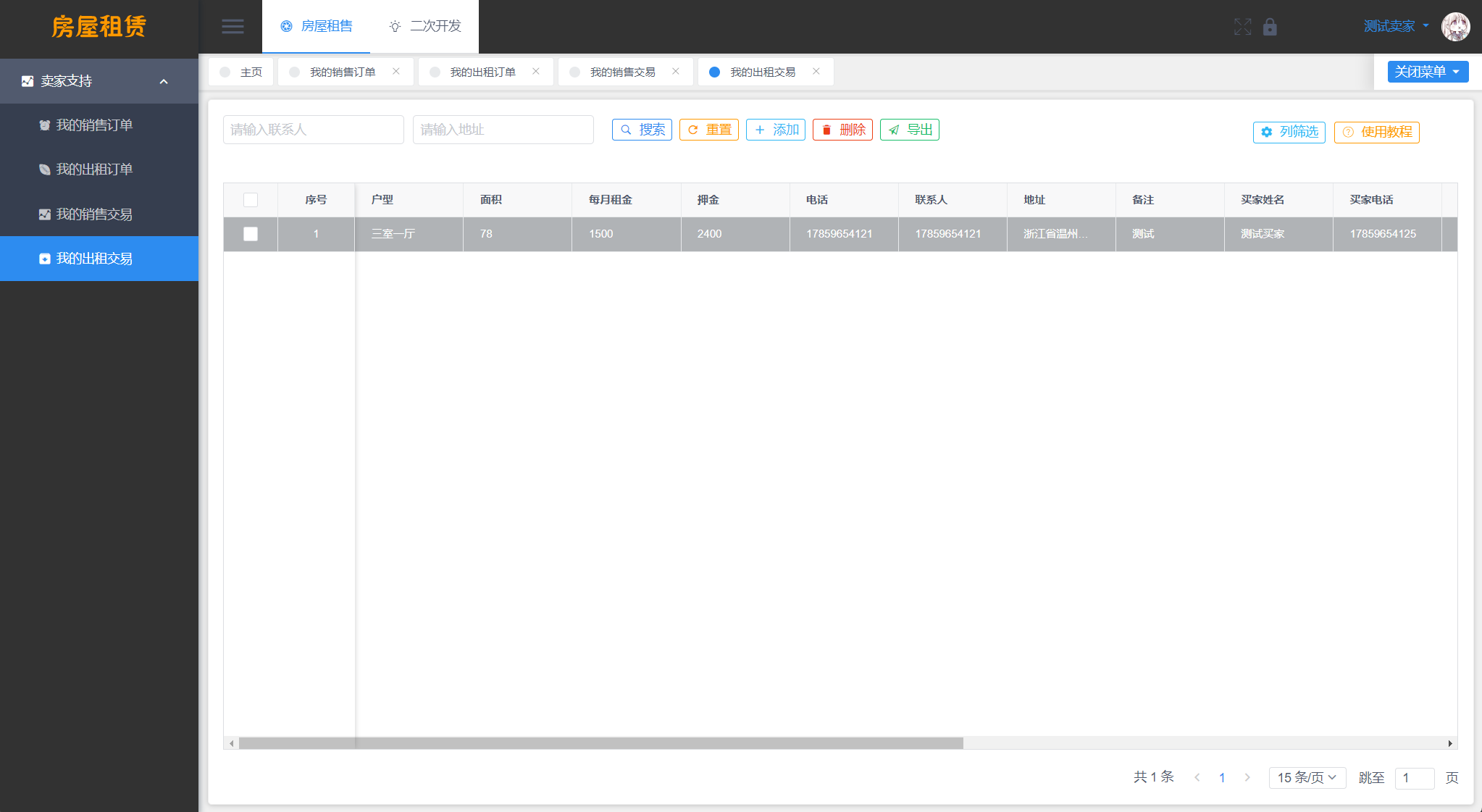Image resolution: width=1482 pixels, height=812 pixels.
Task: Click the reset/重置 icon to clear filters
Action: pos(710,129)
